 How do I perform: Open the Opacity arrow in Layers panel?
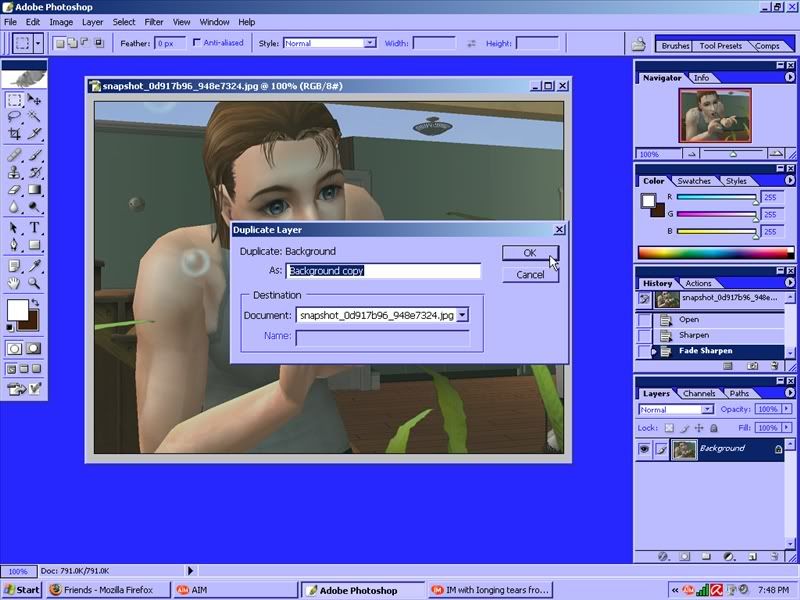[x=786, y=409]
